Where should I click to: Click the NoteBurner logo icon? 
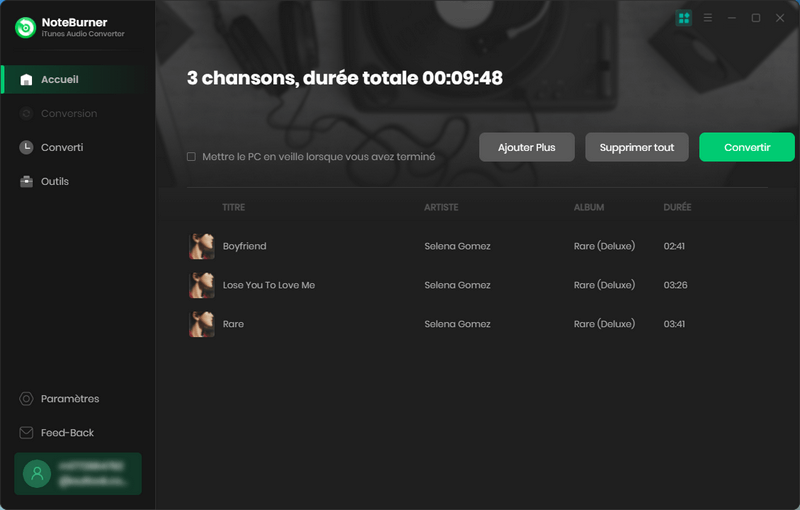tap(26, 28)
